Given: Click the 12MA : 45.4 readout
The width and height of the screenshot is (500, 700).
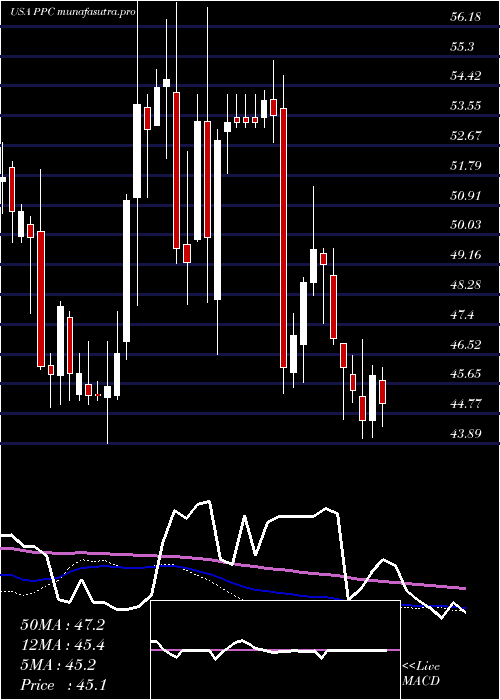Looking at the screenshot, I should pos(62,645).
